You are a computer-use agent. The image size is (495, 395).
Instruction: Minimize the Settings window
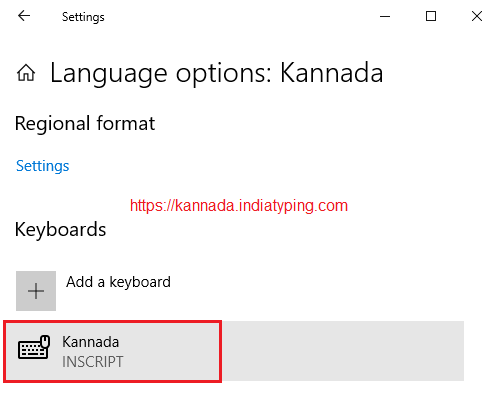click(385, 16)
